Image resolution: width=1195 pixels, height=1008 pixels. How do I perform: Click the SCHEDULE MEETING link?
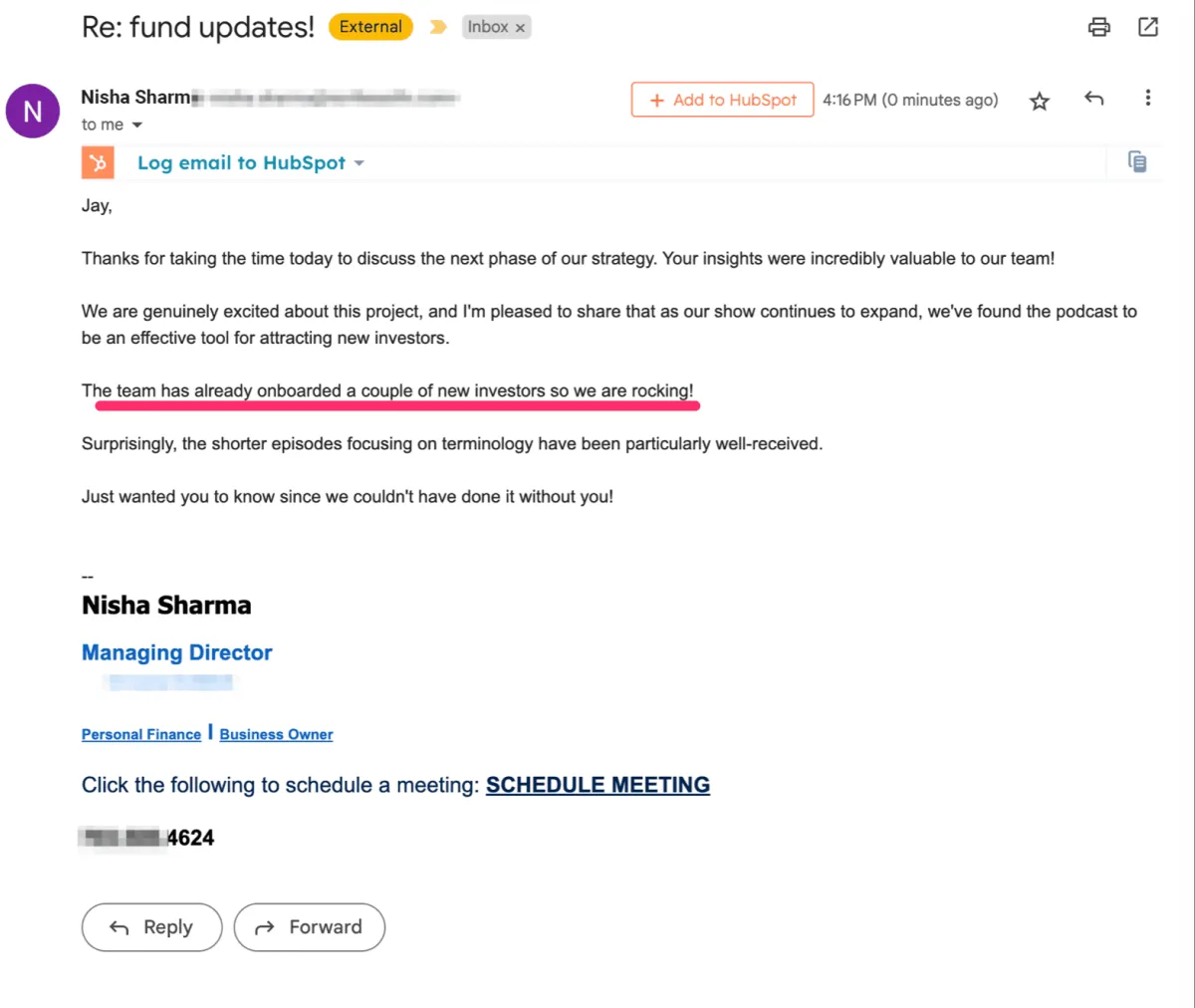(x=597, y=785)
